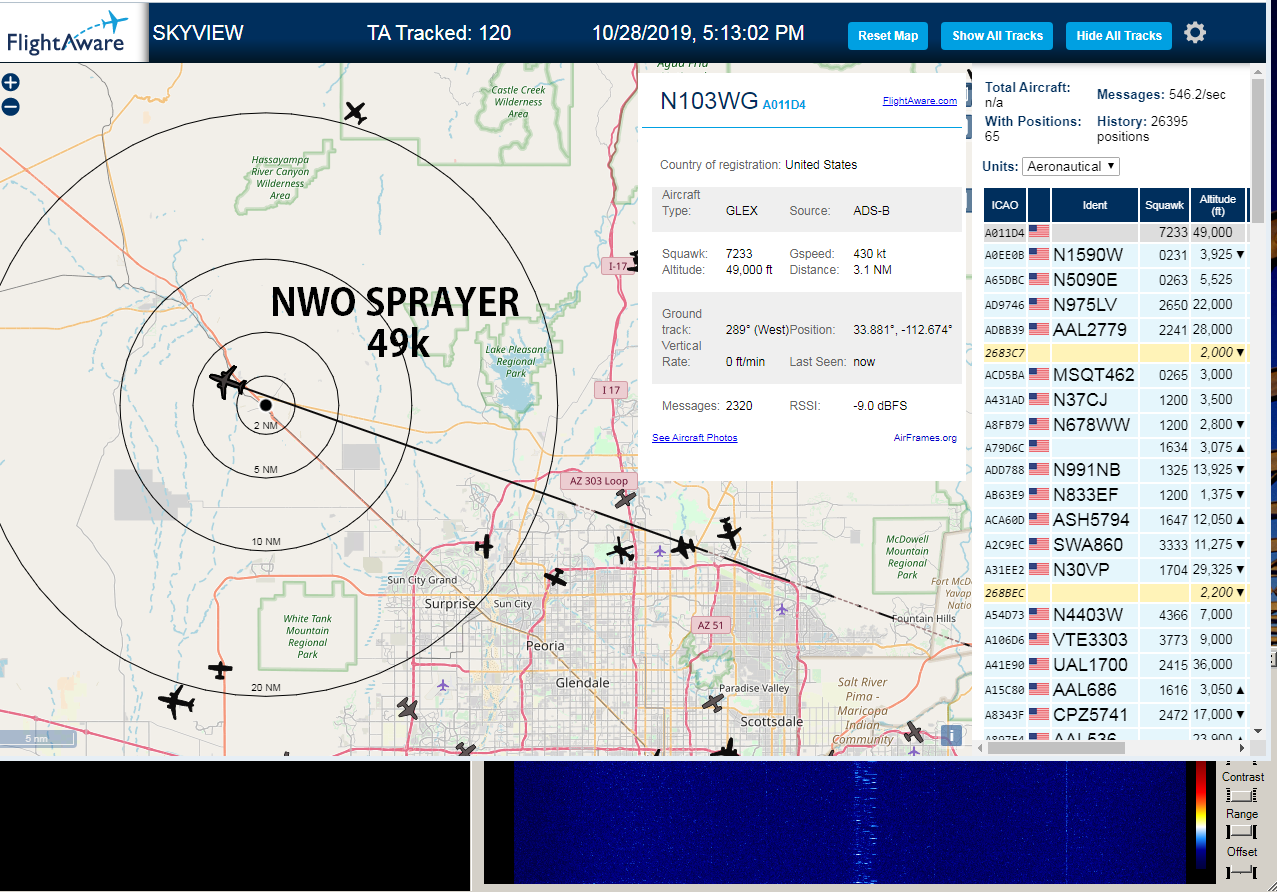
Task: Select aircraft beside AZ 303 Loop label
Action: tap(625, 498)
